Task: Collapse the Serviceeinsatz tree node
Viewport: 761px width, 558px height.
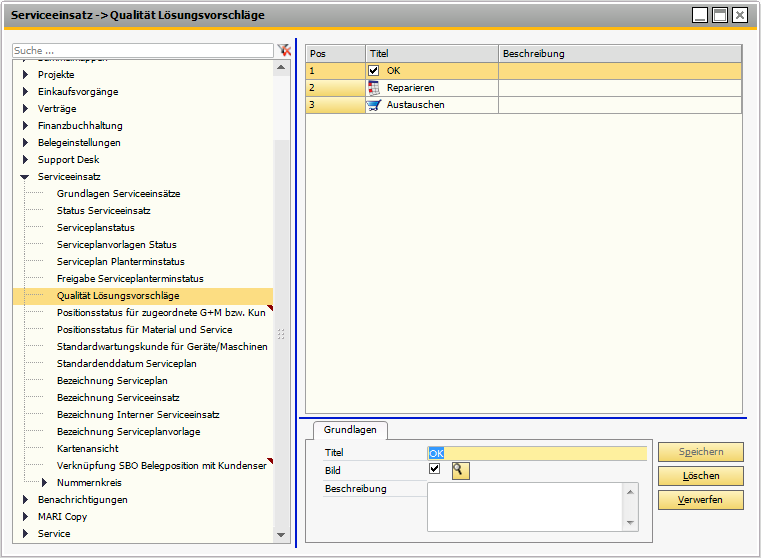Action: [x=26, y=177]
